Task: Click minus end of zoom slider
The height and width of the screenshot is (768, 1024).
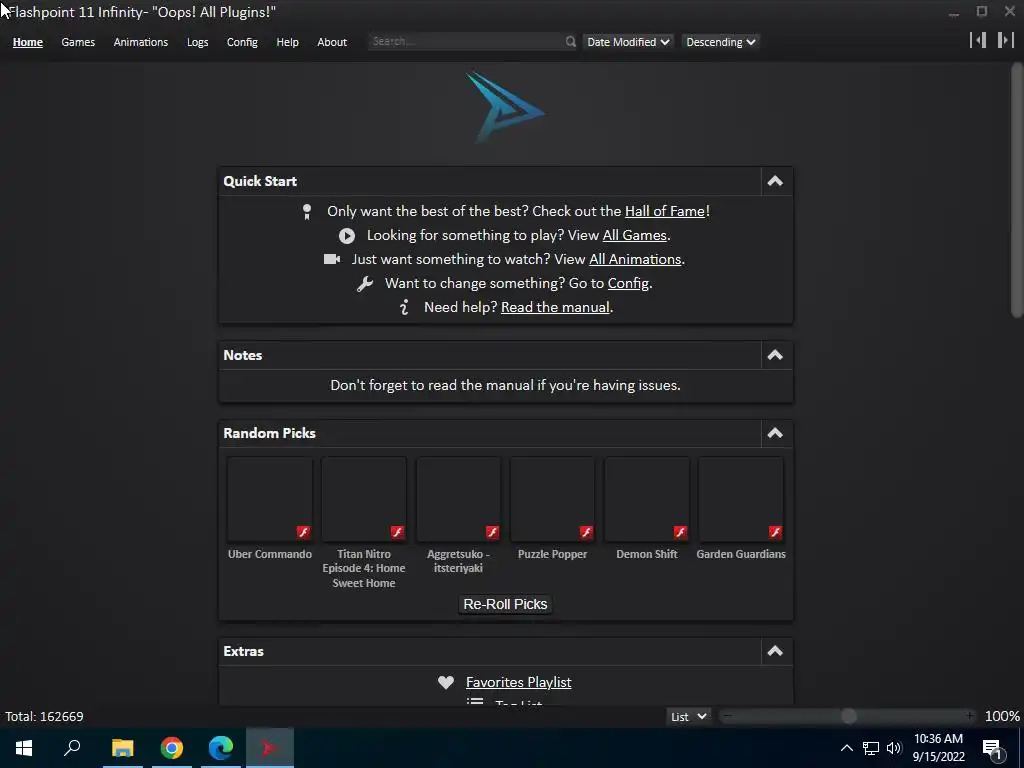Action: pos(727,716)
